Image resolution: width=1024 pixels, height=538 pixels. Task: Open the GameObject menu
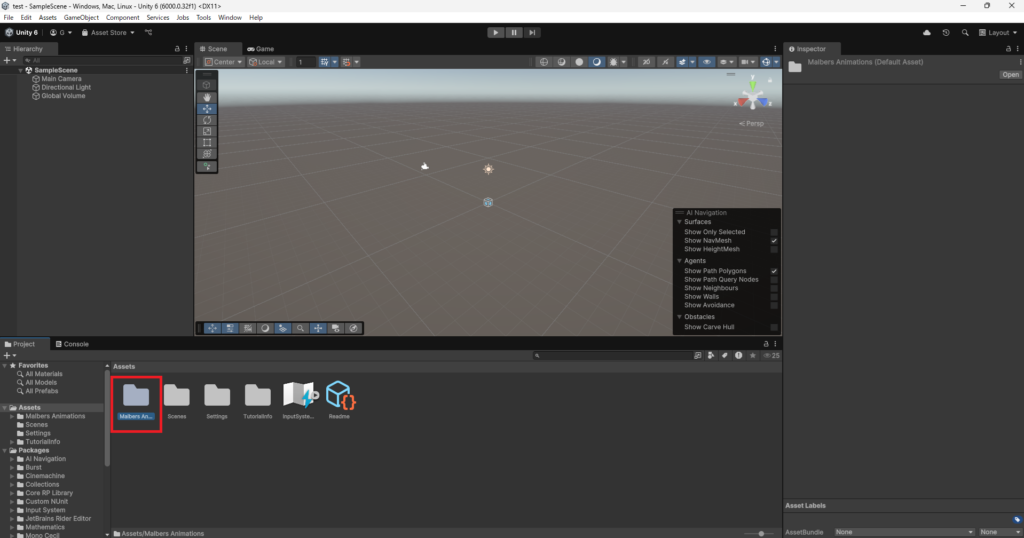(x=81, y=18)
